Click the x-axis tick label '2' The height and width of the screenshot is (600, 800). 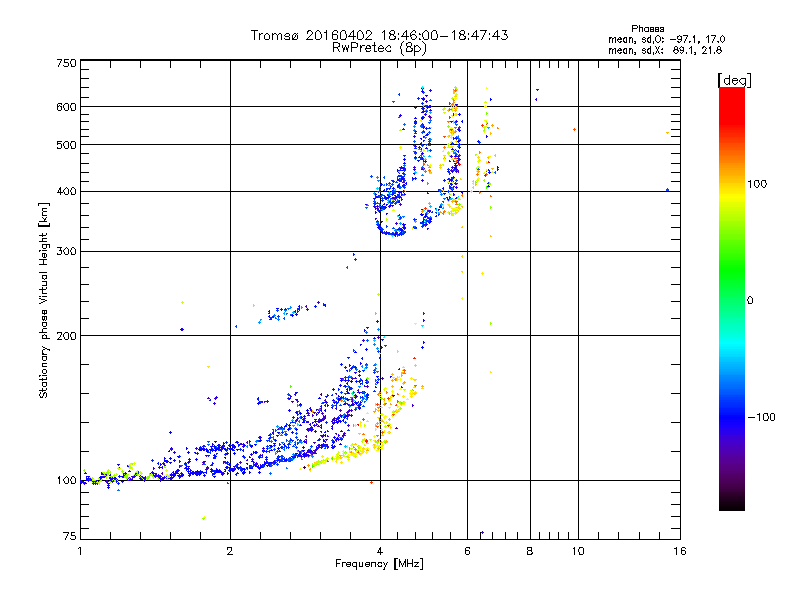click(230, 551)
